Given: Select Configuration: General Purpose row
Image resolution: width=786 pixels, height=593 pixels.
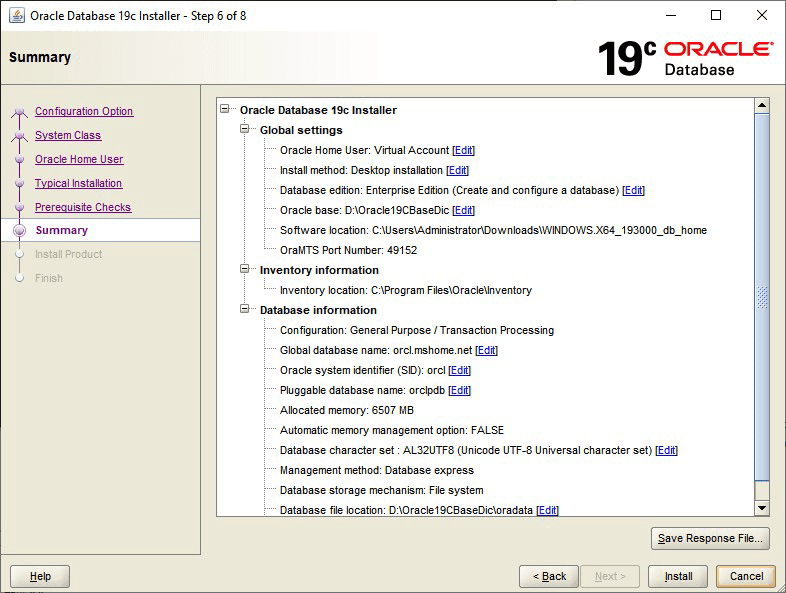Looking at the screenshot, I should tap(417, 330).
